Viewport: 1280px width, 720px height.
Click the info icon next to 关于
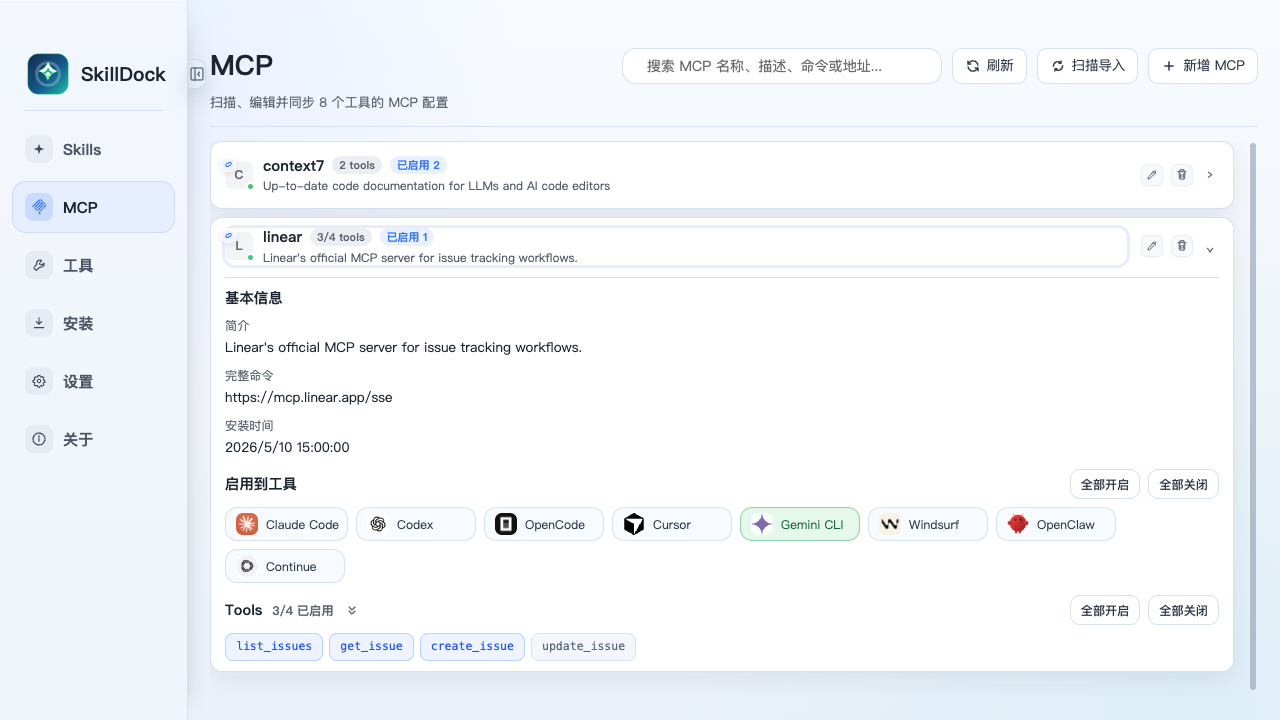click(39, 439)
